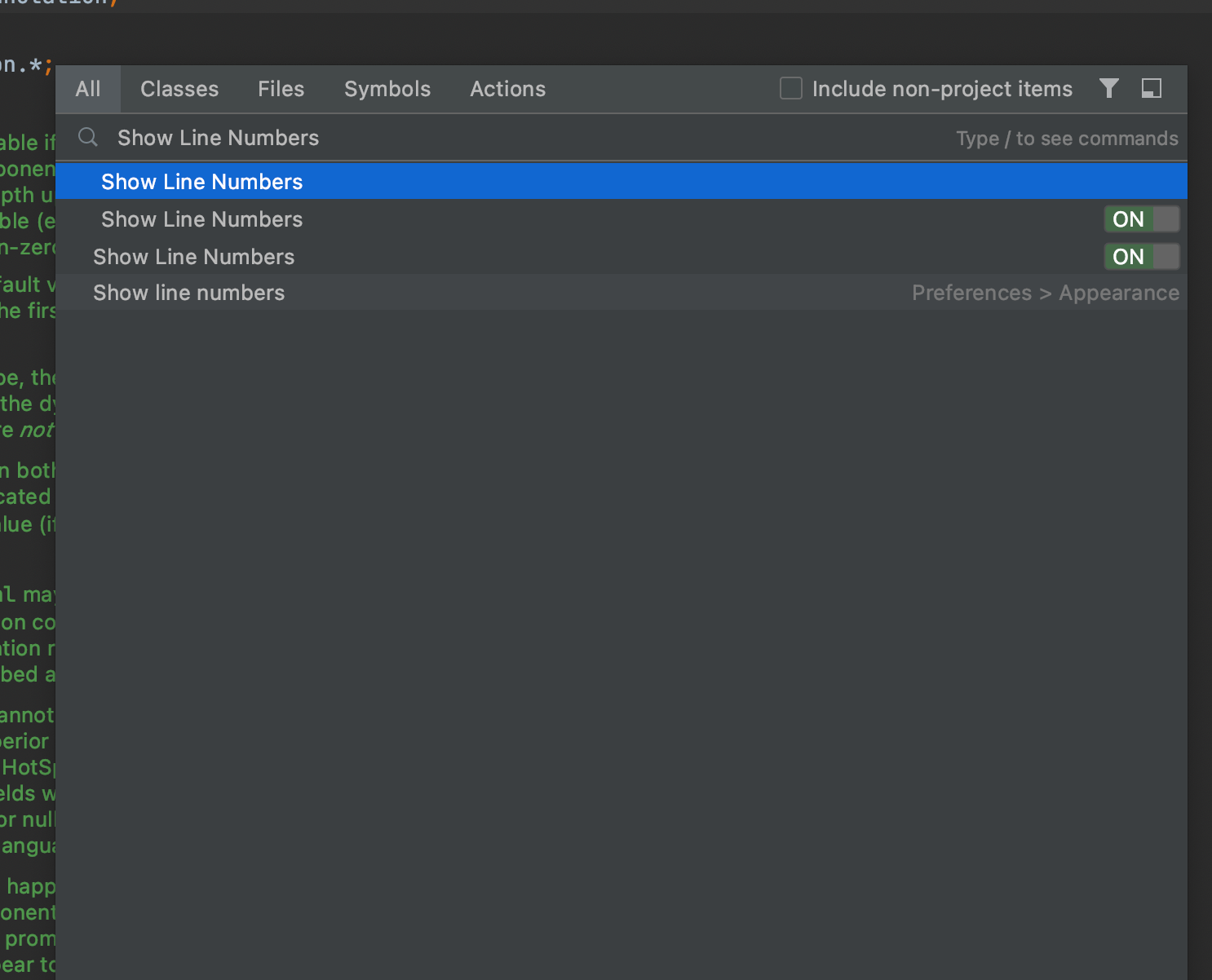Switch to the Classes tab
The width and height of the screenshot is (1212, 980).
pos(179,89)
